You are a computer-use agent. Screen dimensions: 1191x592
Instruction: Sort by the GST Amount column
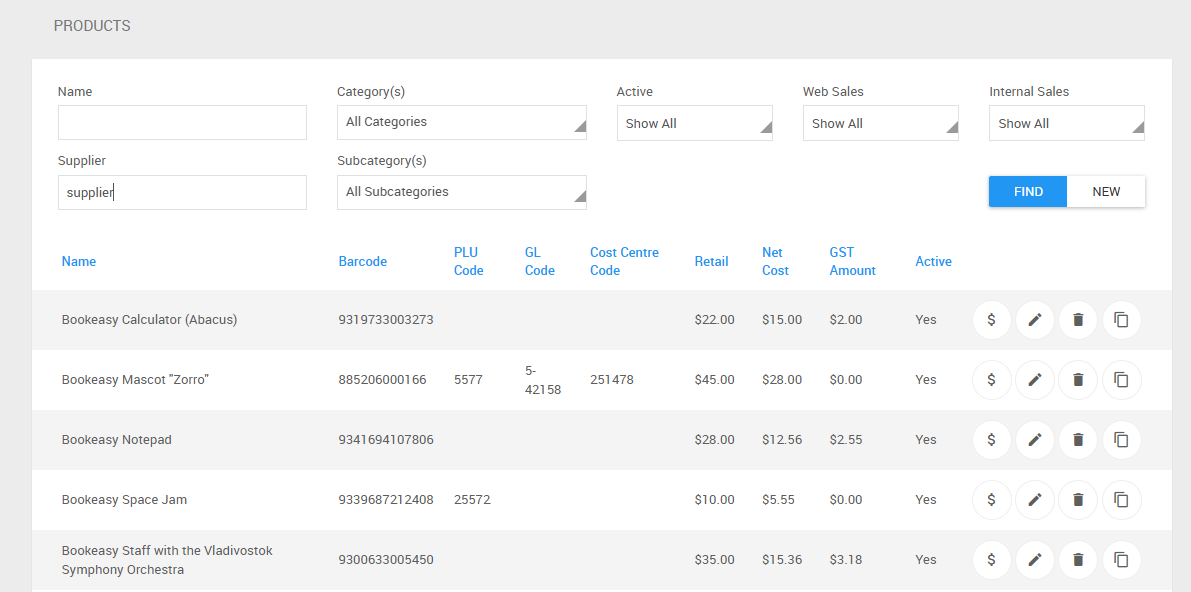(852, 261)
